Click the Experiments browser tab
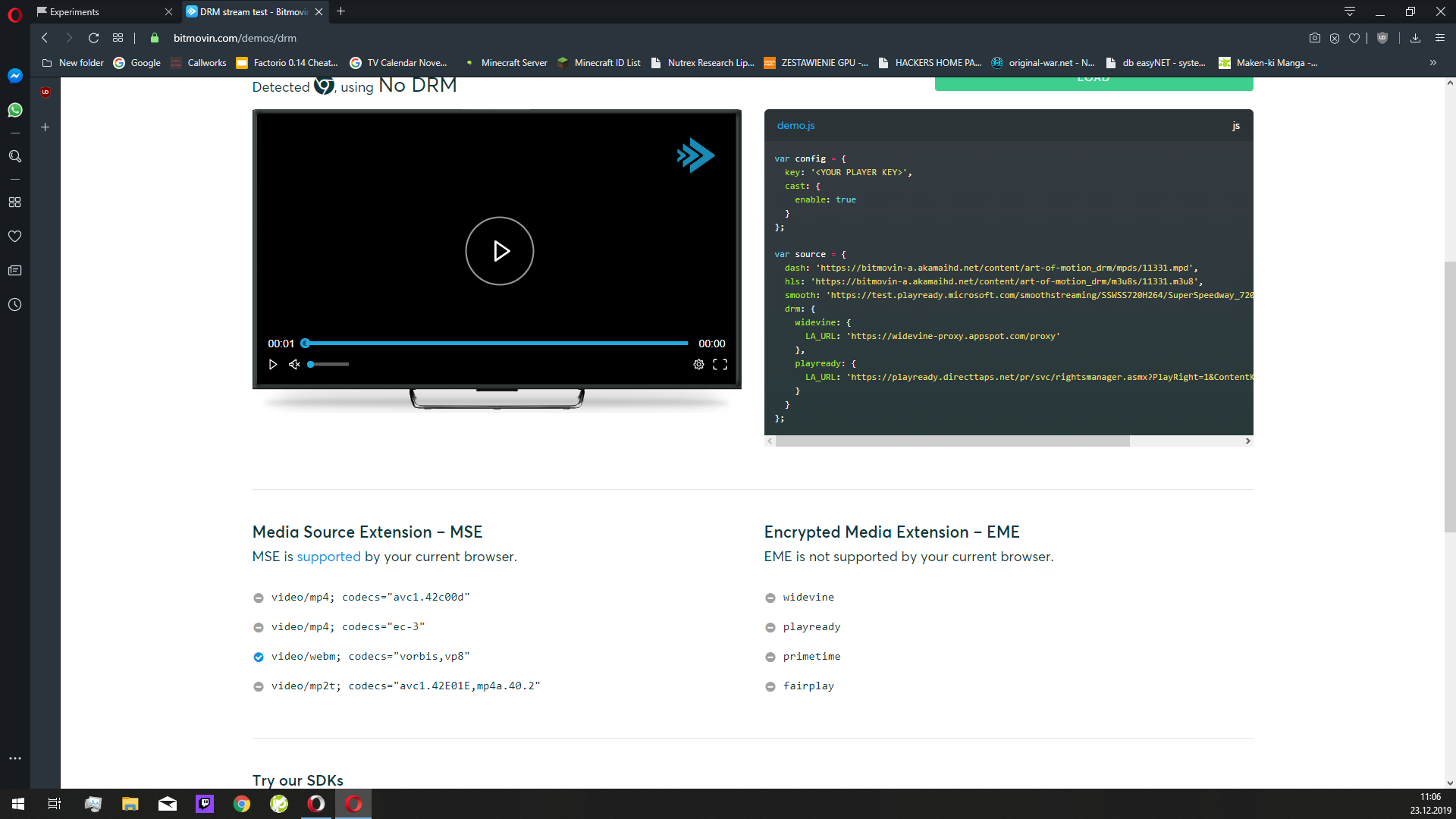The height and width of the screenshot is (819, 1456). [x=104, y=11]
